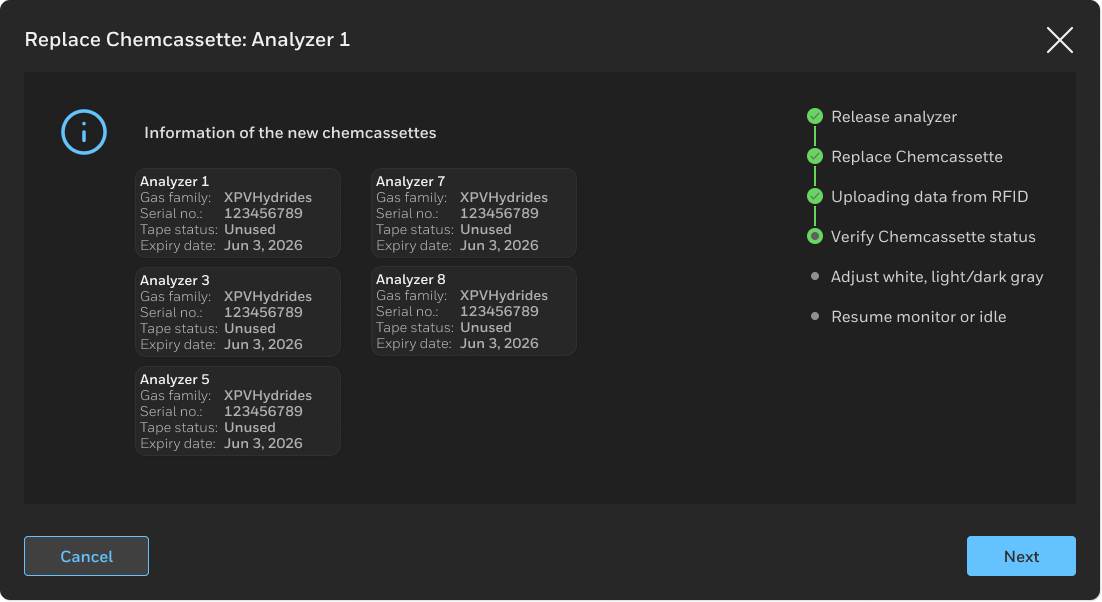
Task: Go to the Uploading data from RFID step label
Action: (929, 197)
